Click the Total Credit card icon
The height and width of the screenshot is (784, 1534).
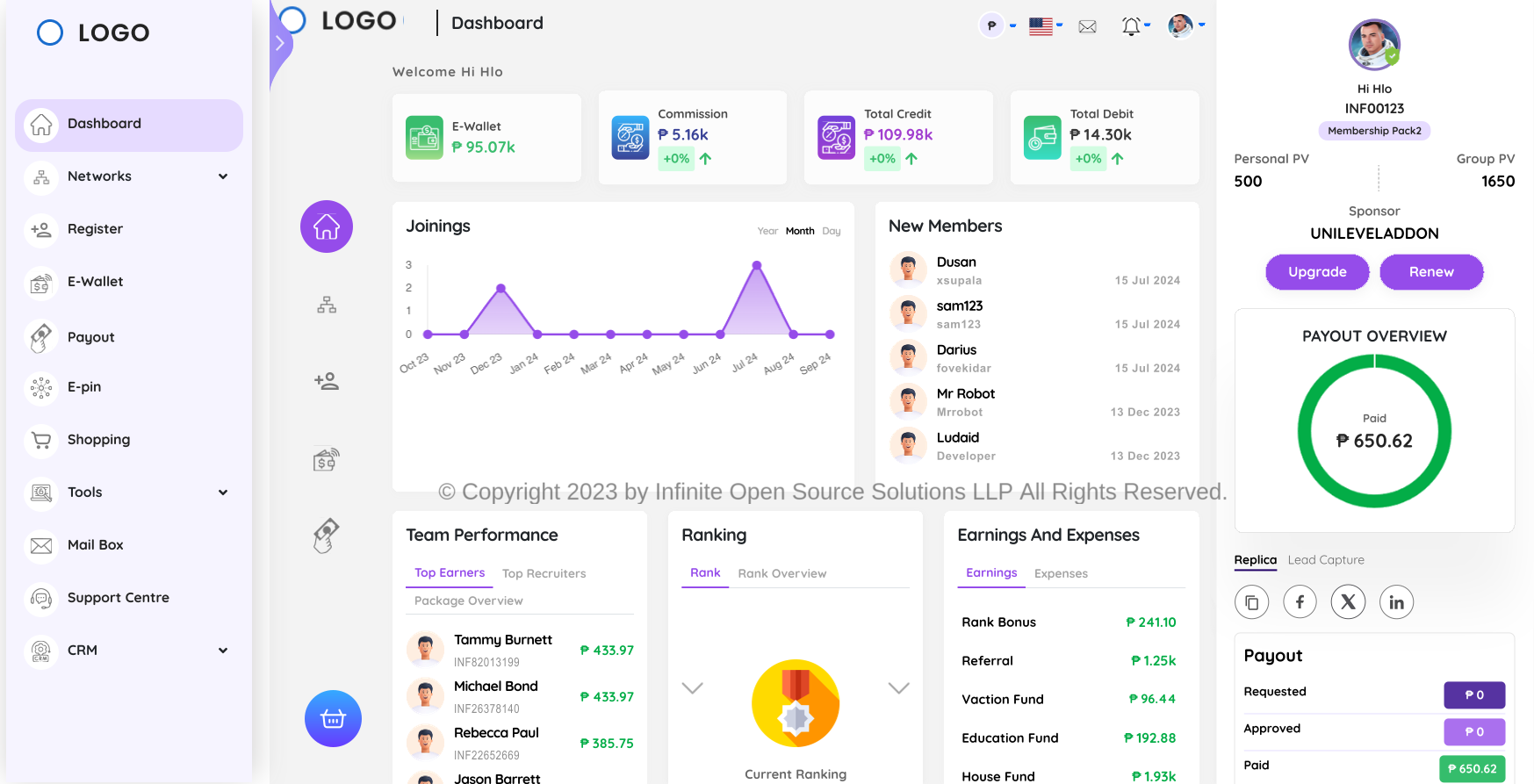pos(836,138)
